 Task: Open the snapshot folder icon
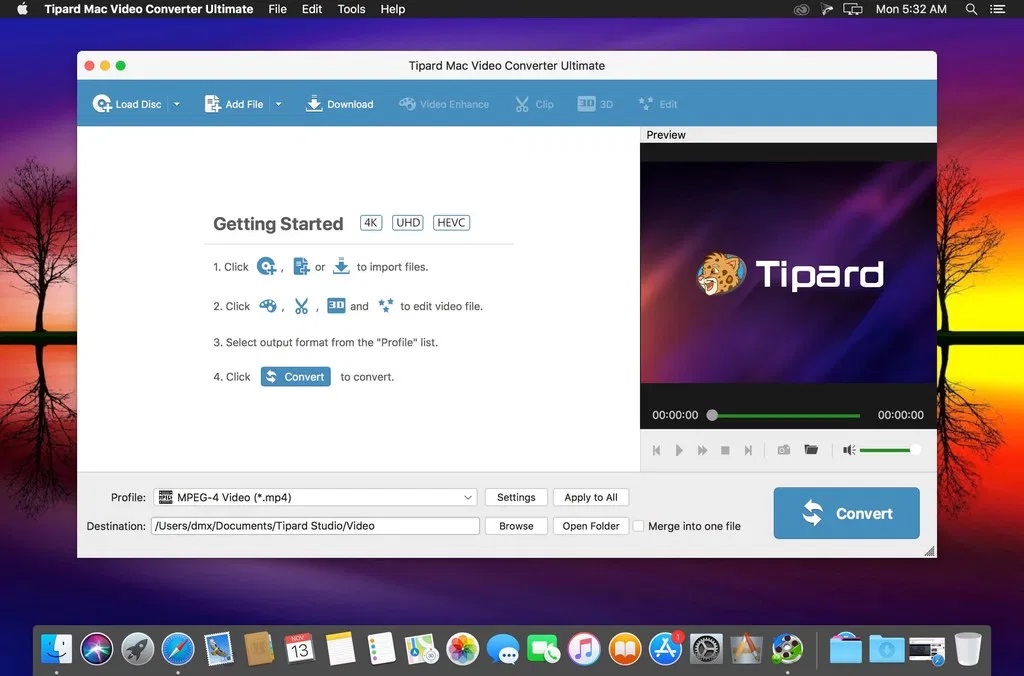pyautogui.click(x=811, y=450)
